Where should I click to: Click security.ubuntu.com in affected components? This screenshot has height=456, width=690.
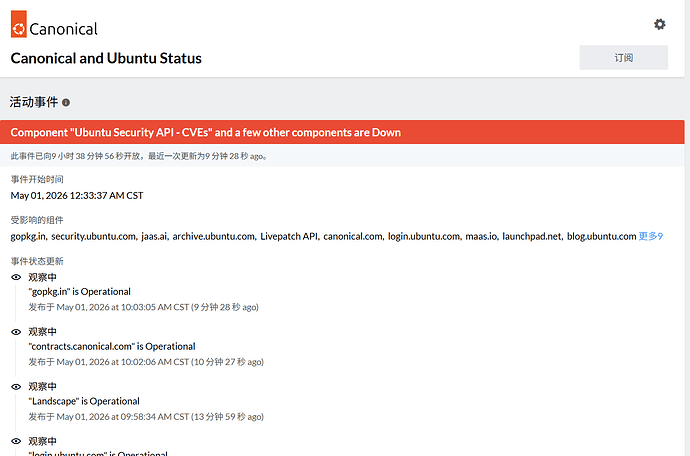94,237
